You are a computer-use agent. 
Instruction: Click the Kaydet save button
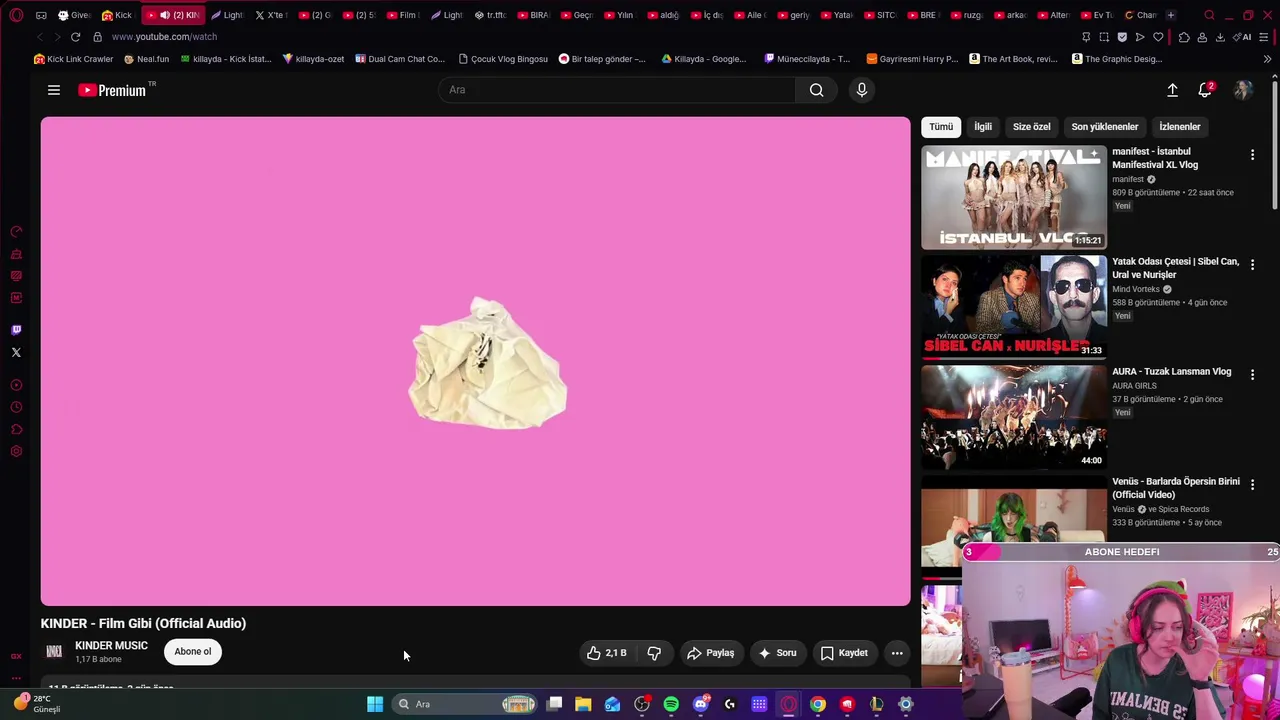point(845,653)
